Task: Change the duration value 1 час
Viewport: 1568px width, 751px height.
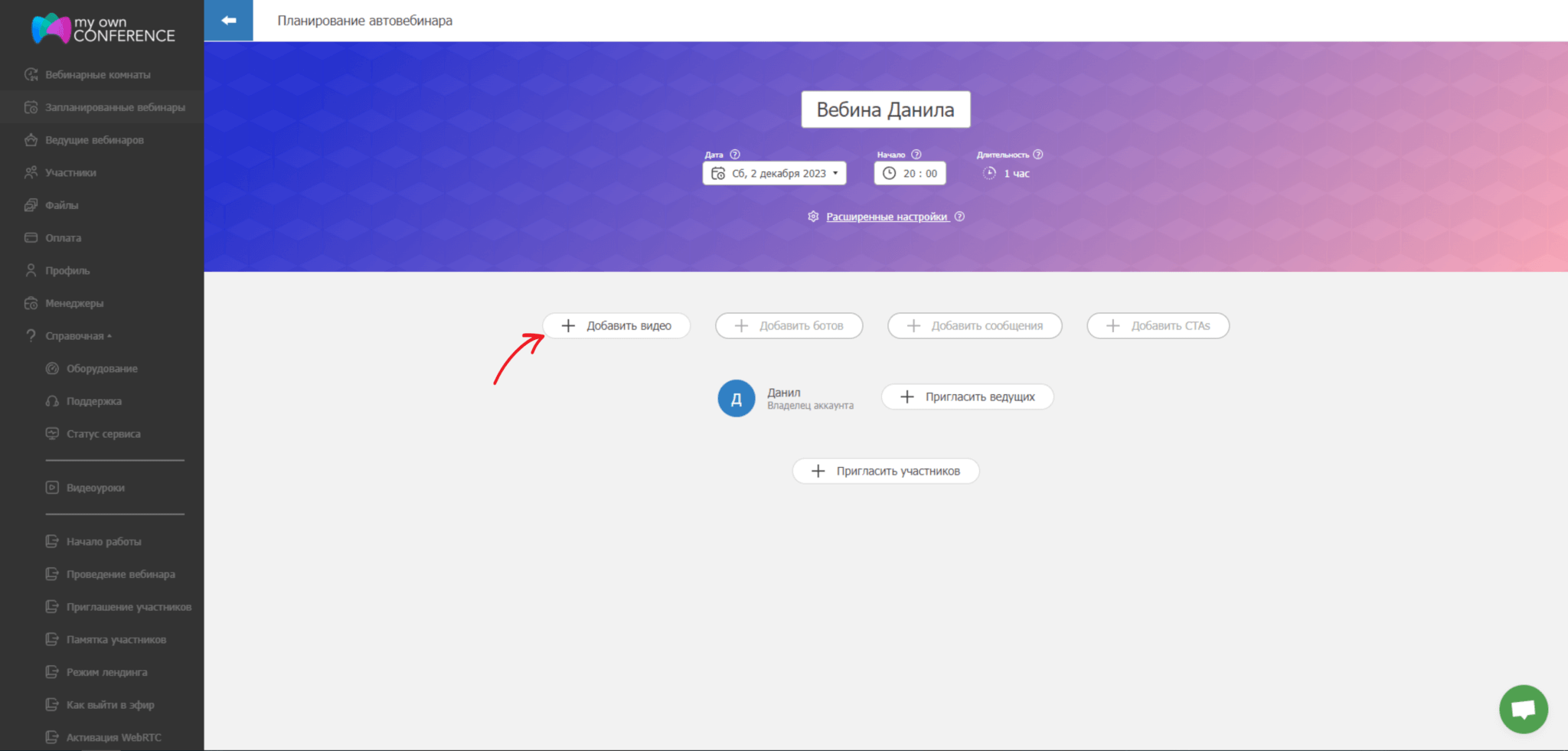Action: pyautogui.click(x=1016, y=174)
